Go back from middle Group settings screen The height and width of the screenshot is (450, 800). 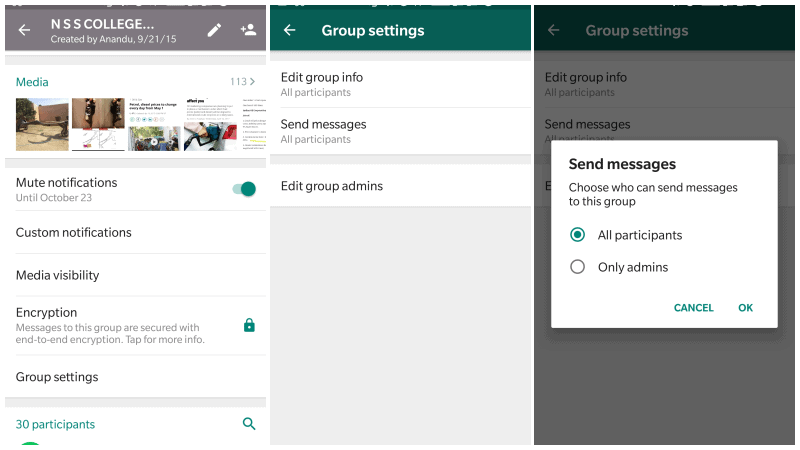pyautogui.click(x=289, y=30)
